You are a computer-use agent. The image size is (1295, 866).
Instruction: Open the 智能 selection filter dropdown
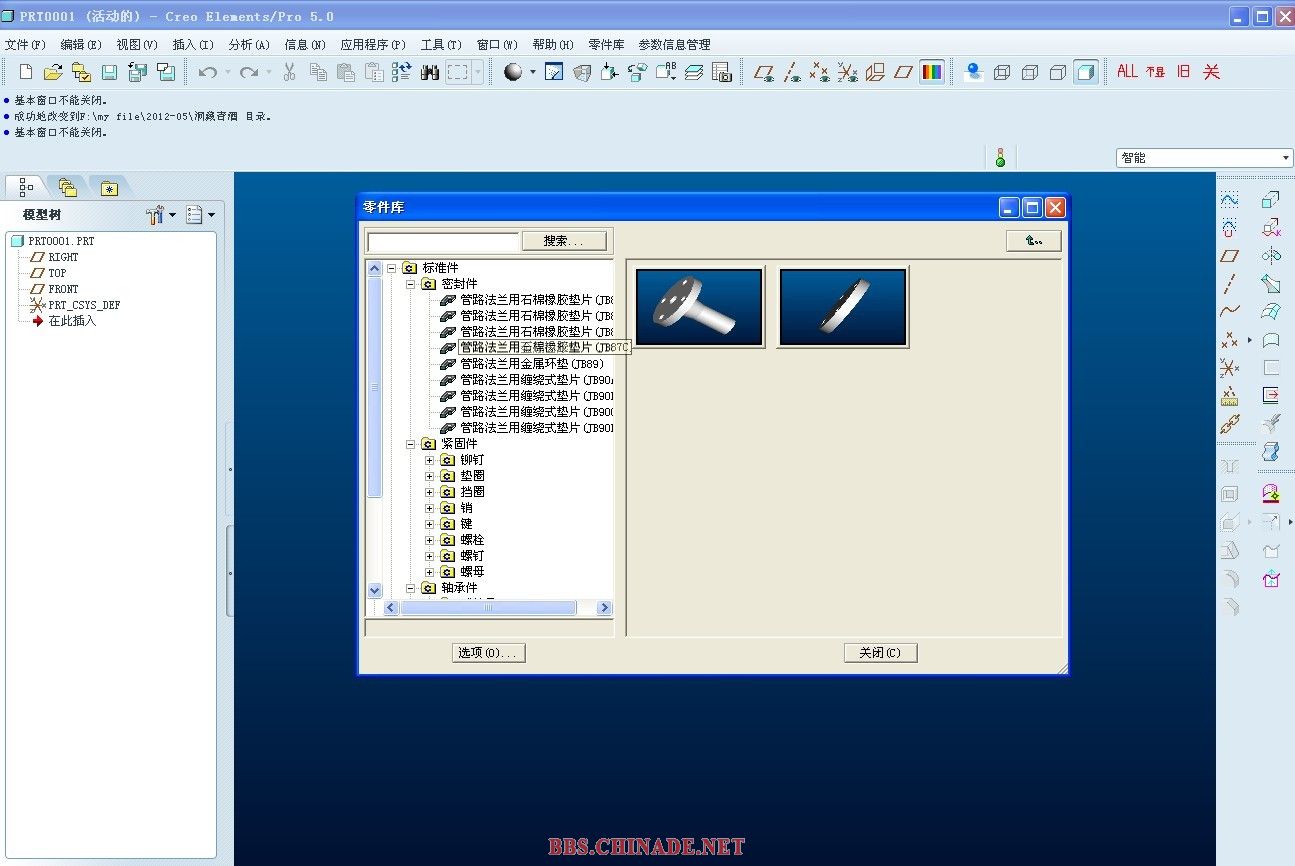[1204, 158]
